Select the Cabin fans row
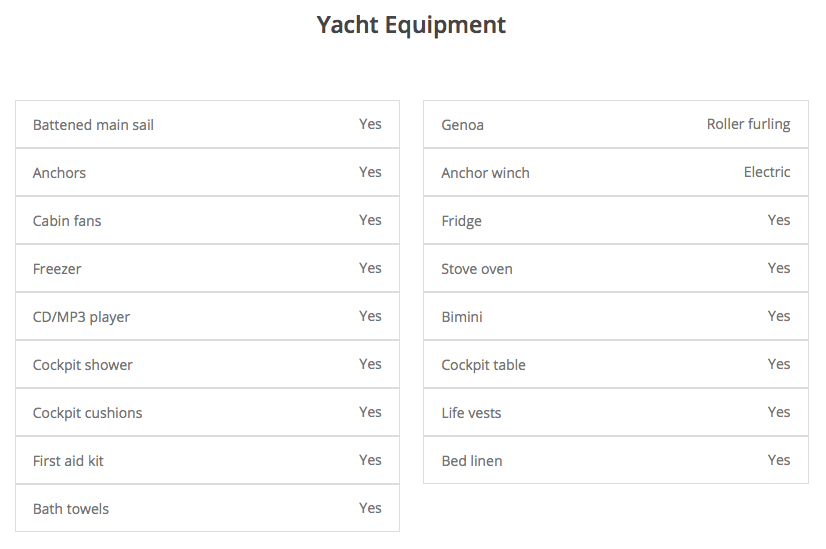Image resolution: width=826 pixels, height=549 pixels. point(207,221)
